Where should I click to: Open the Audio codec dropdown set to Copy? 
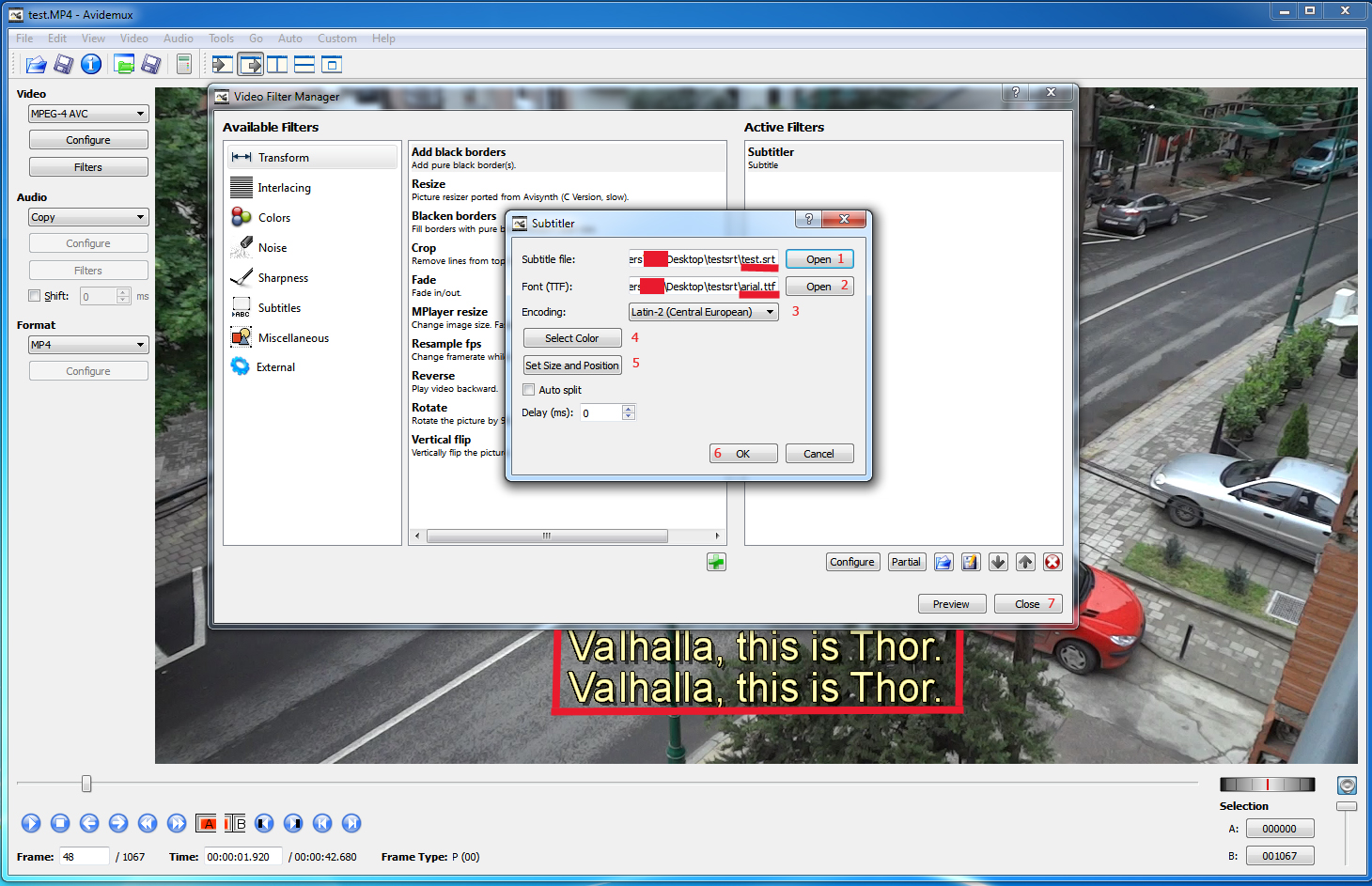coord(88,217)
